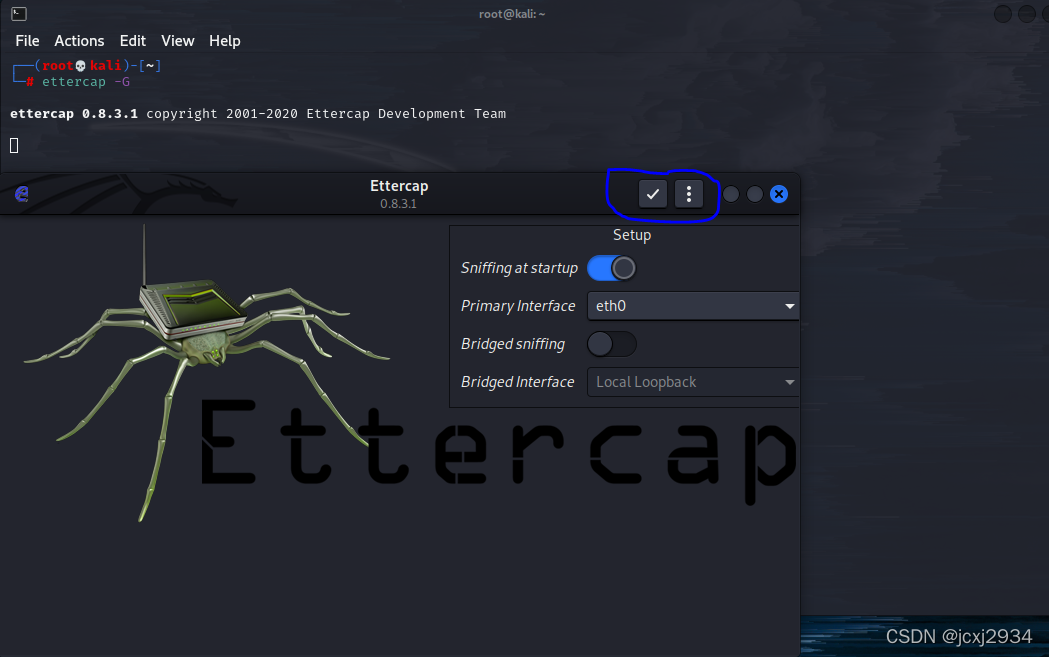Open the File menu in terminal
The width and height of the screenshot is (1049, 657).
pos(27,41)
